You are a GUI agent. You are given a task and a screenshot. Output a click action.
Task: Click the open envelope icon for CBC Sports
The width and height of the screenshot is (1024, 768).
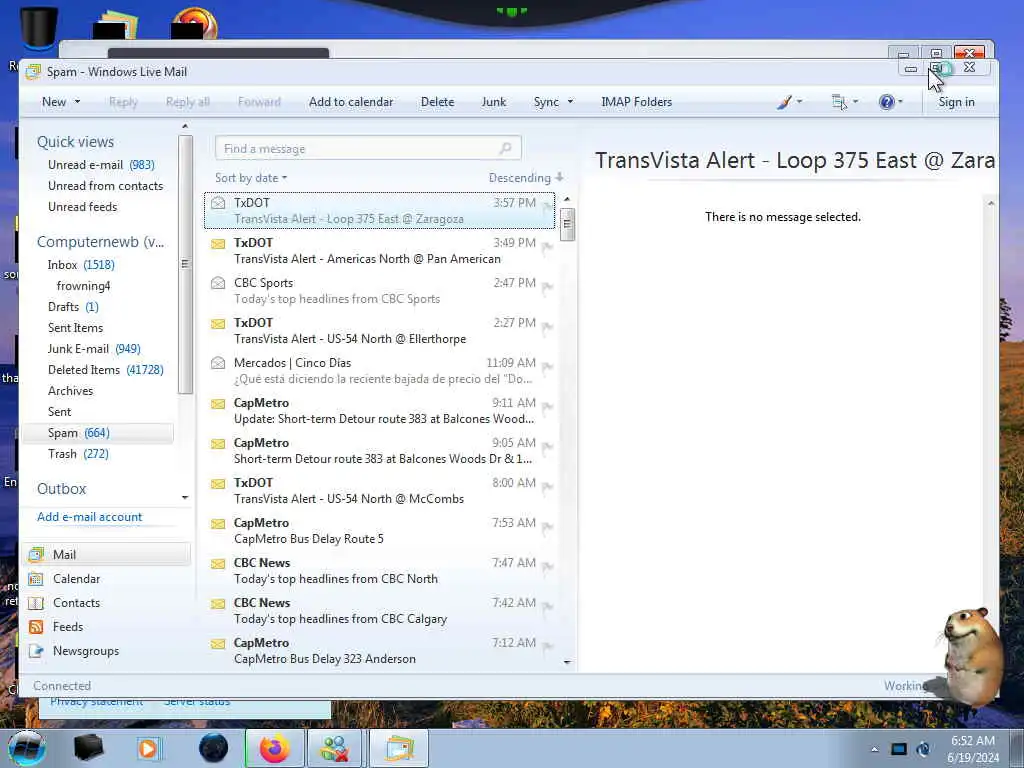[x=218, y=283]
